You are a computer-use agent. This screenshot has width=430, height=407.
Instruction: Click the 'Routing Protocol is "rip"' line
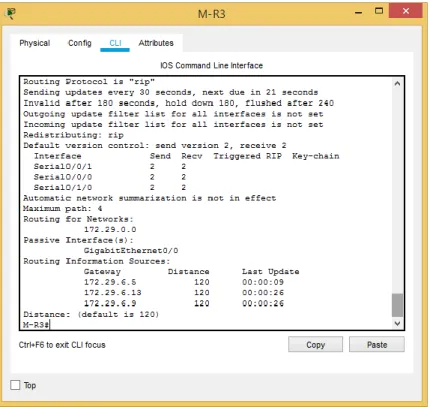89,82
